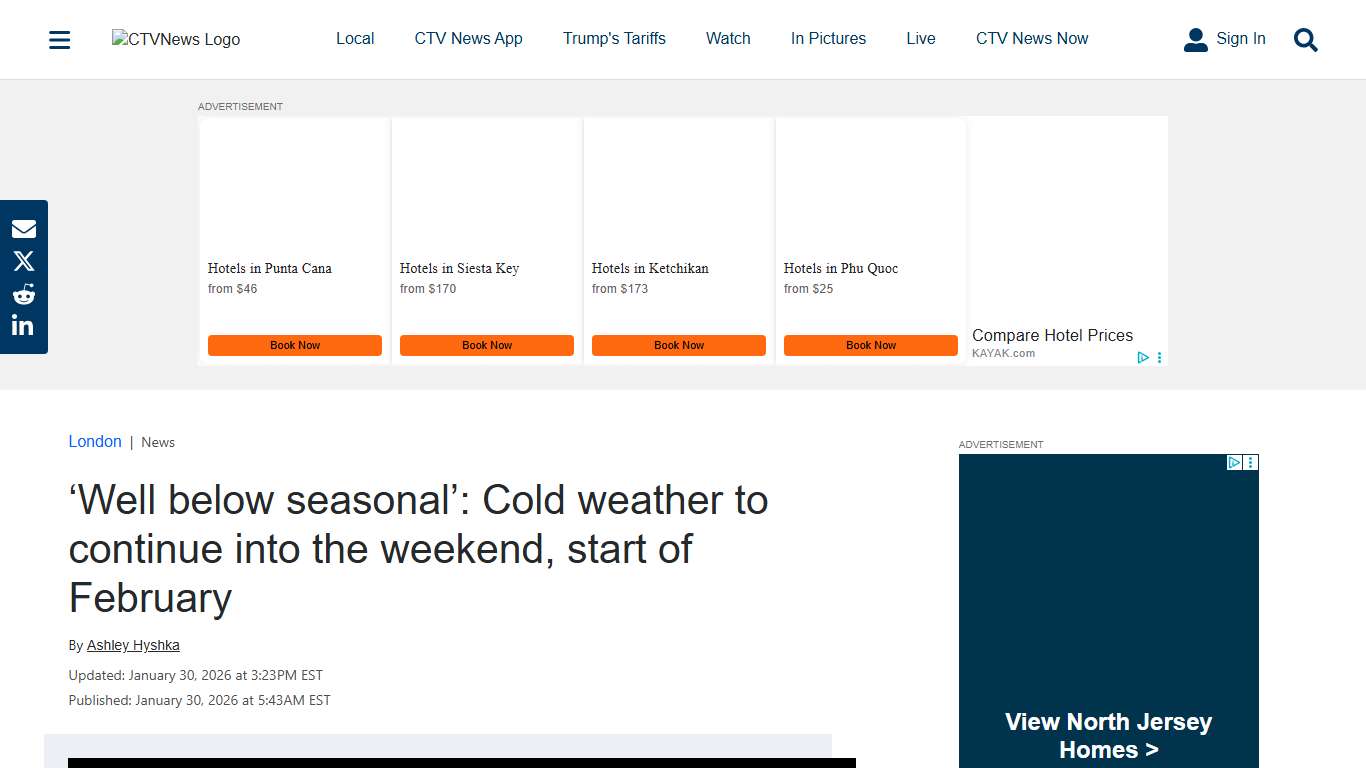The height and width of the screenshot is (768, 1366).
Task: Click View North Jersey Homes in sidebar ad
Action: pyautogui.click(x=1108, y=734)
